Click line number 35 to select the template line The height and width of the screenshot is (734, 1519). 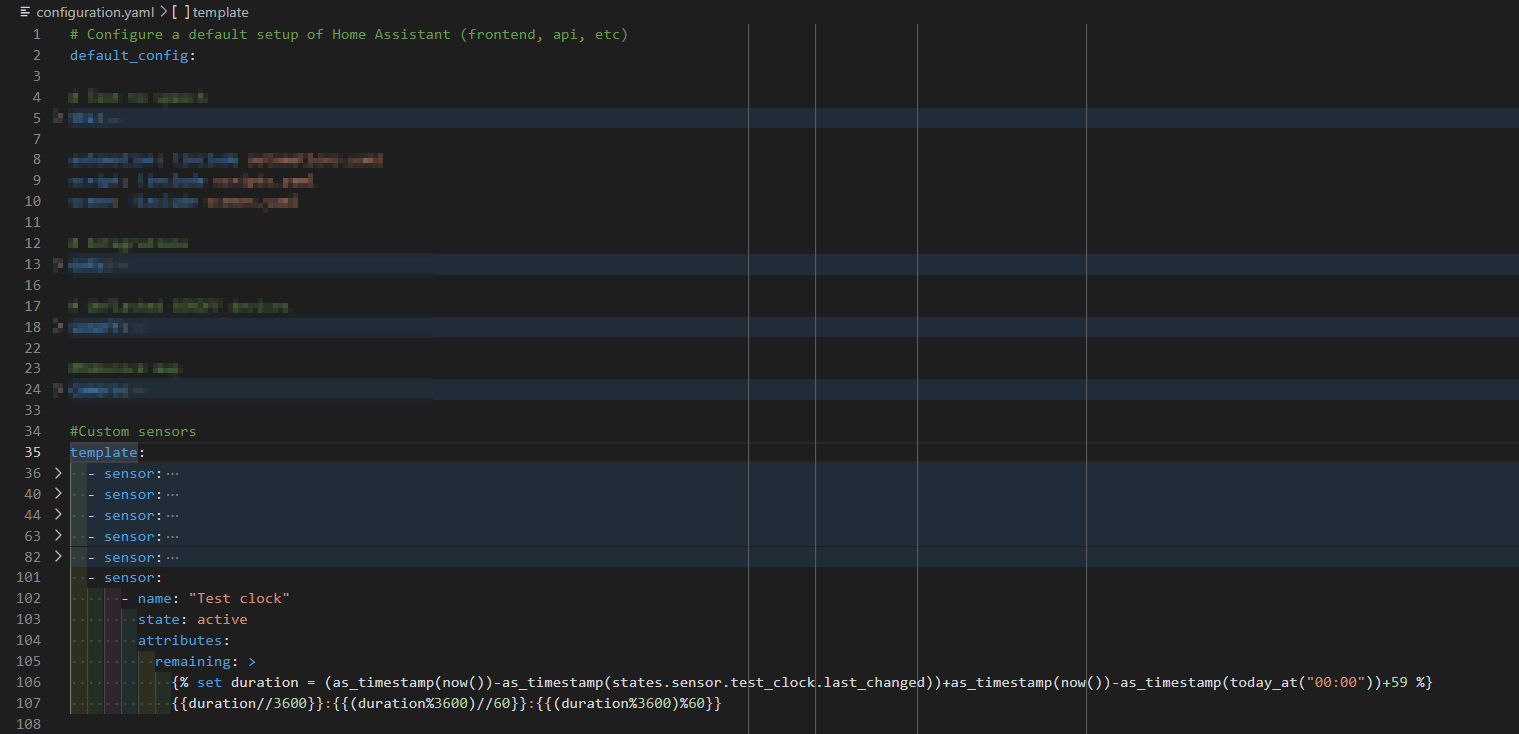tap(33, 452)
